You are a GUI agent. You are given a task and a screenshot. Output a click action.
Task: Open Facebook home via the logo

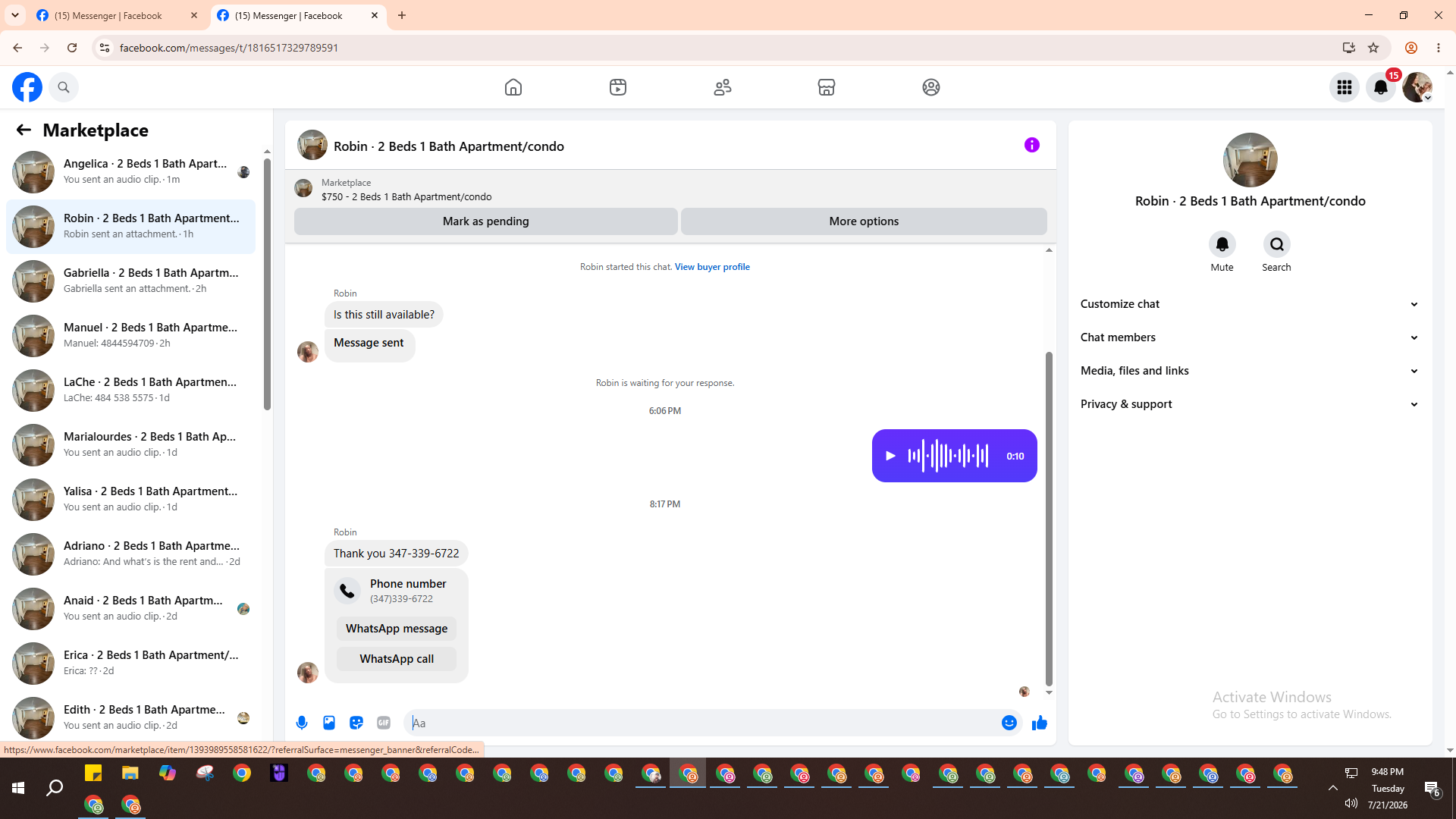pos(27,87)
